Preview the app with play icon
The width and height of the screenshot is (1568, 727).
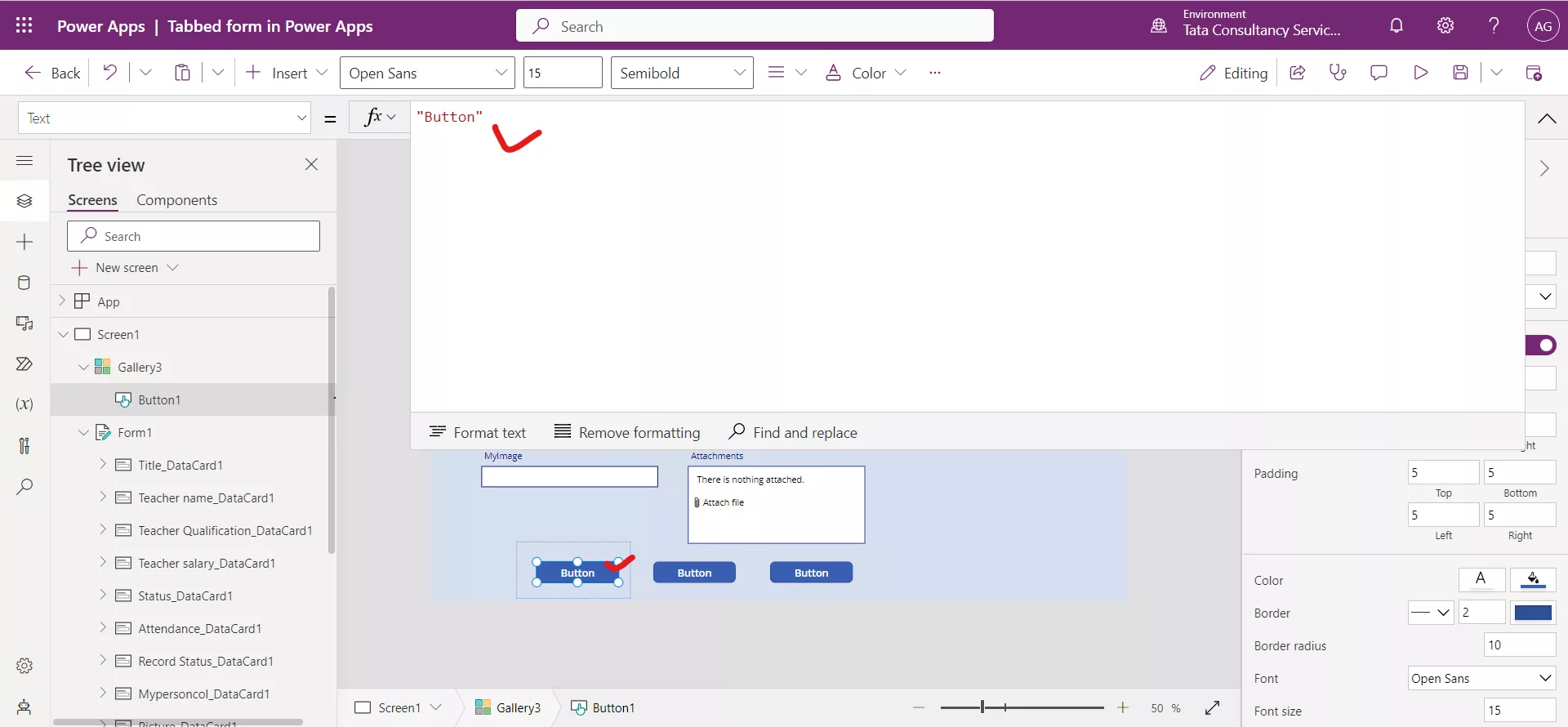coord(1420,73)
